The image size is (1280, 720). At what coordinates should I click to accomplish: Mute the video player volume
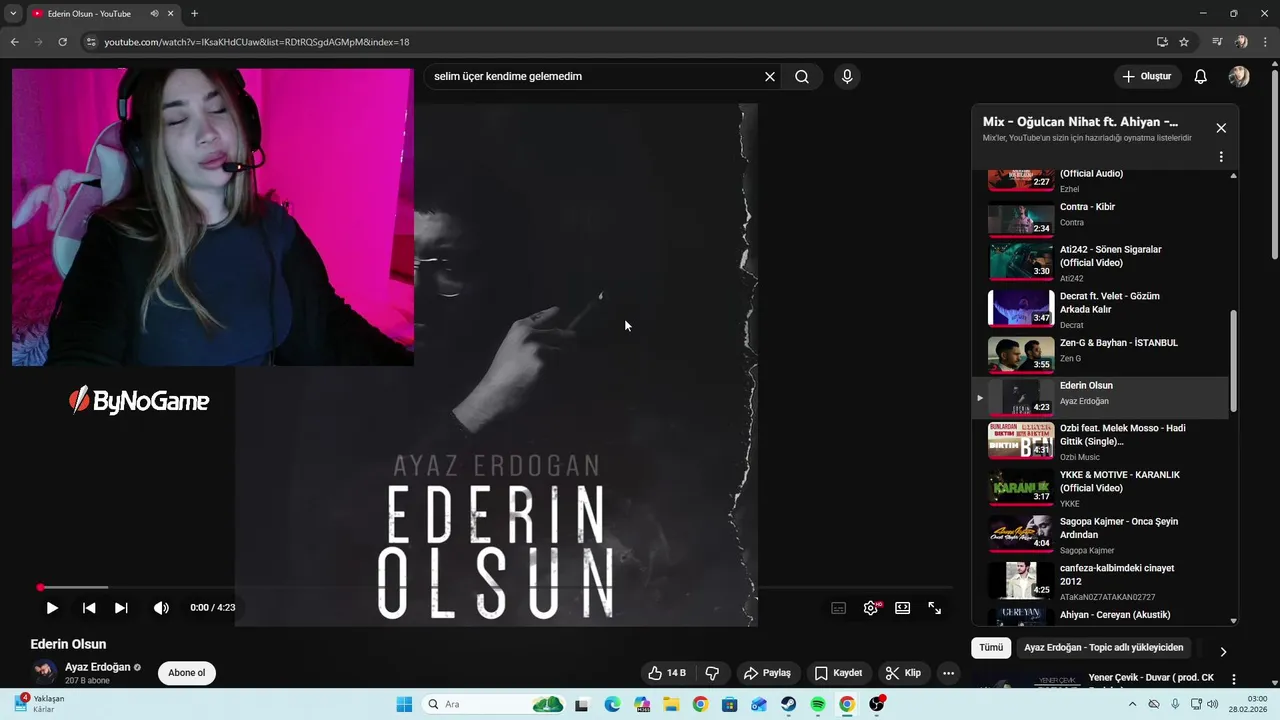[161, 608]
